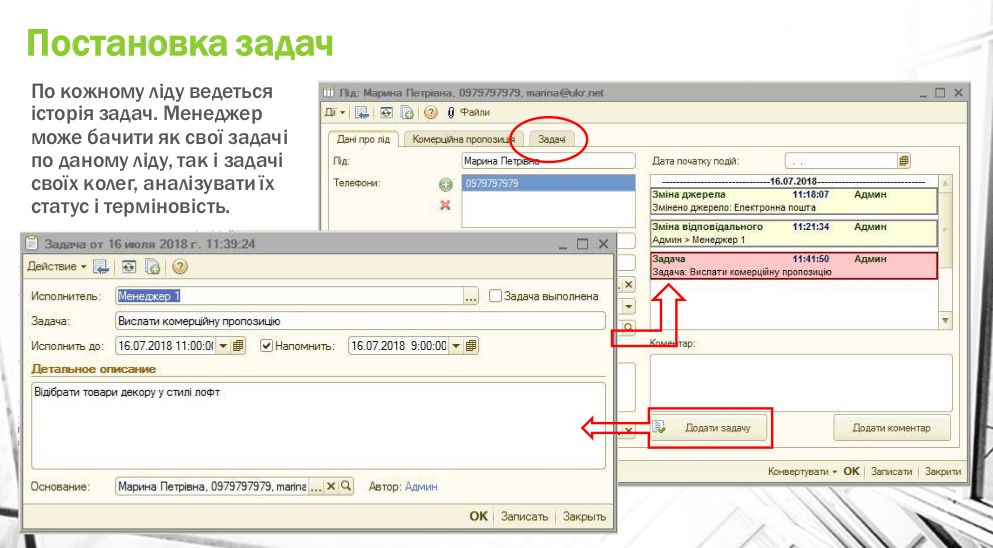Click the Додати задачу button
Image resolution: width=993 pixels, height=548 pixels.
pyautogui.click(x=710, y=428)
